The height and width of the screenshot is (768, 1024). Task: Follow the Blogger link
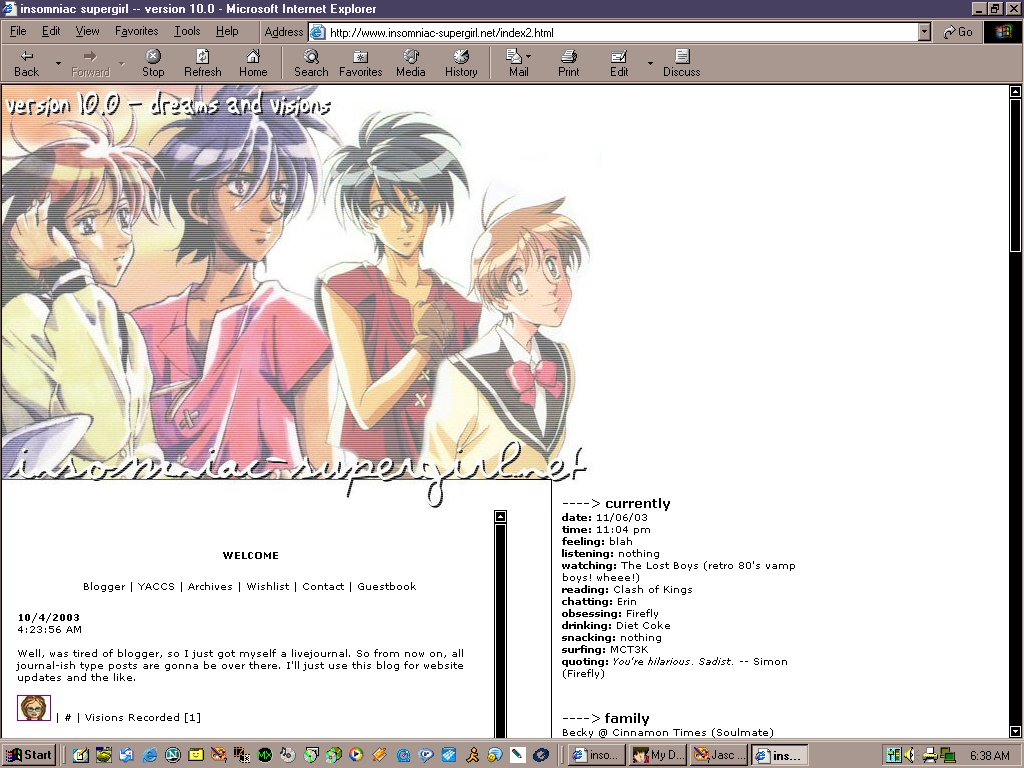pyautogui.click(x=104, y=586)
